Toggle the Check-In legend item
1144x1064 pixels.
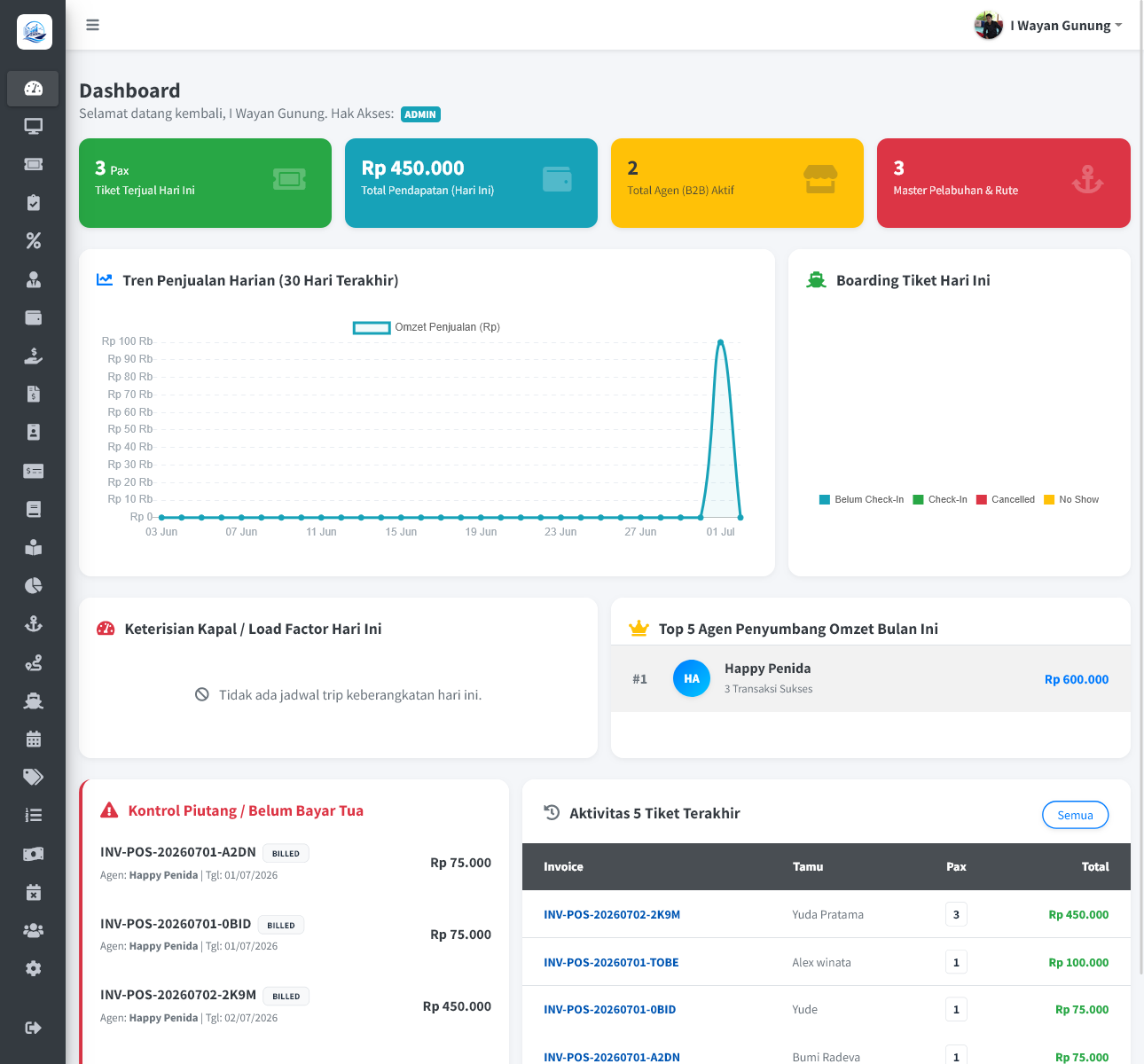point(940,499)
